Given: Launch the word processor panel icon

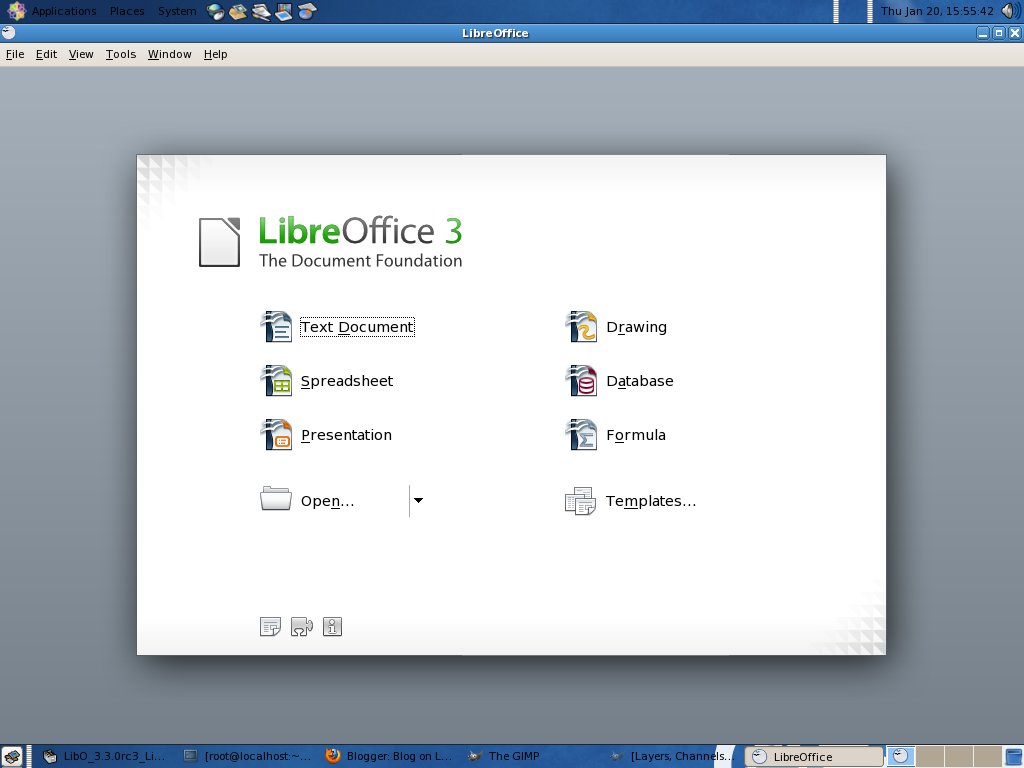Looking at the screenshot, I should [261, 11].
